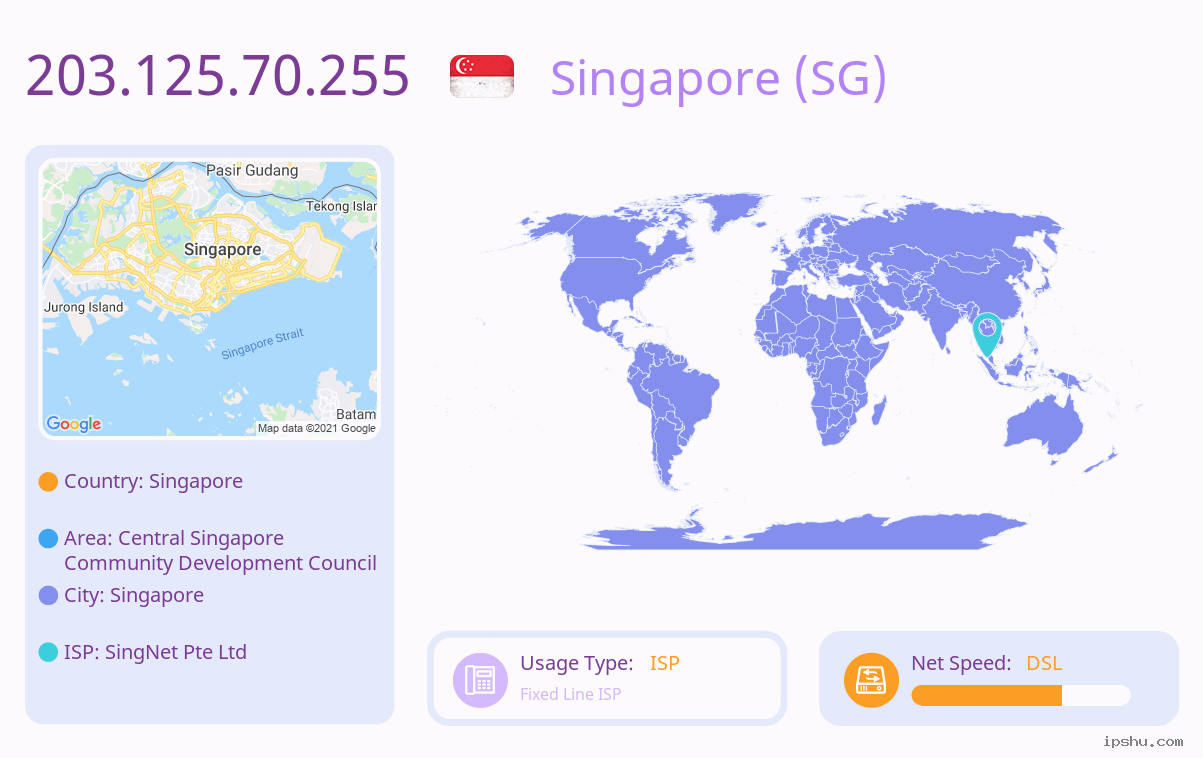Screen dimensions: 1203x758
Task: Click the Google logo on the map
Action: point(74,424)
